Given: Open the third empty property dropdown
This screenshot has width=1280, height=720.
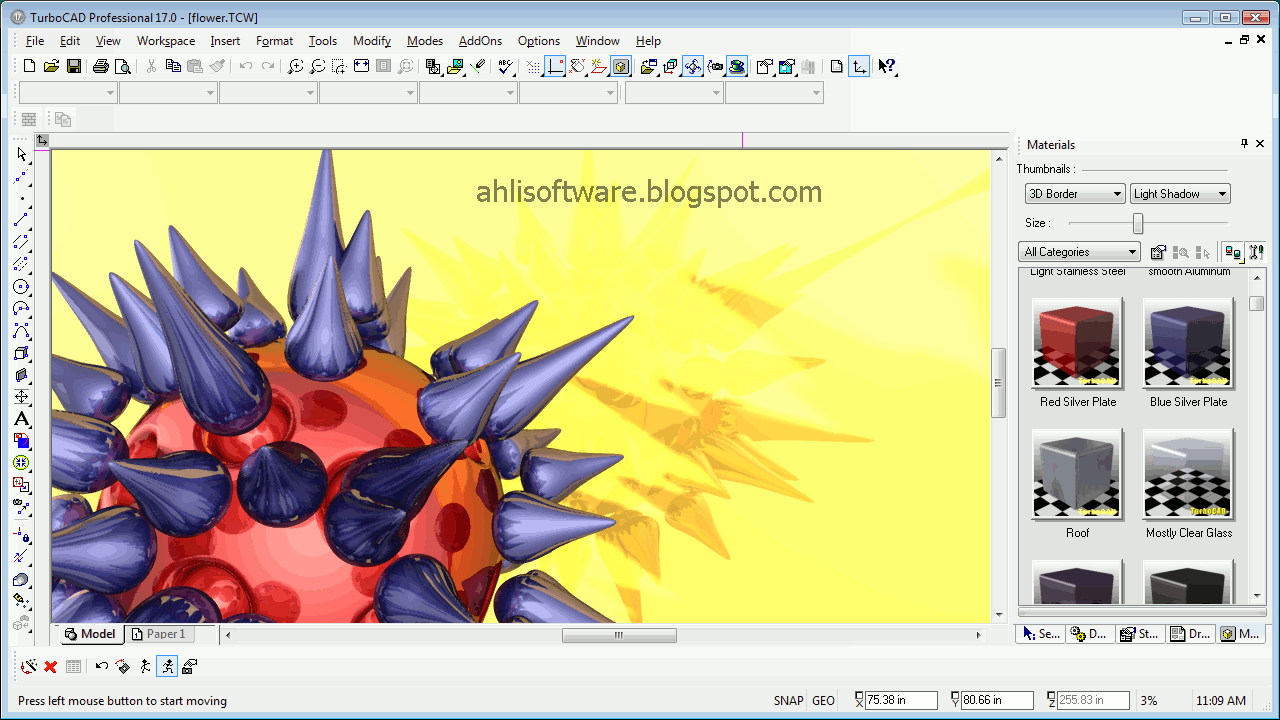Looking at the screenshot, I should tap(268, 93).
